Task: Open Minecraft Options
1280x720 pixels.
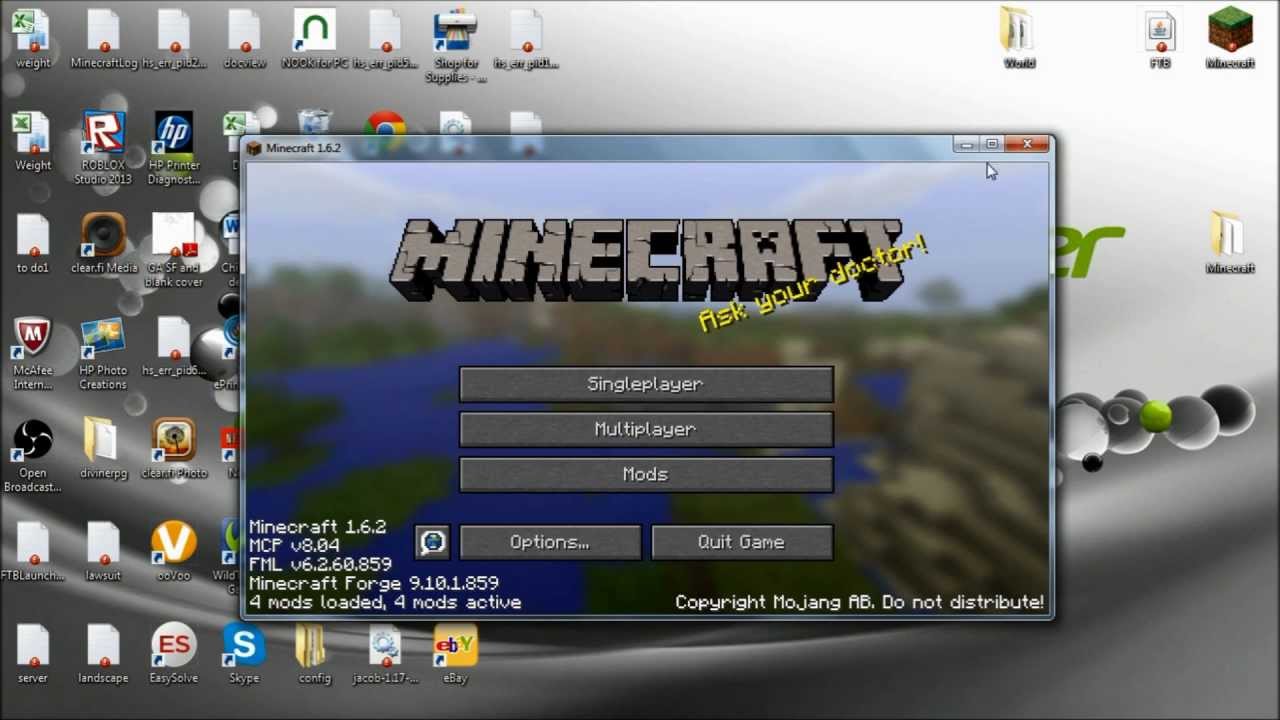Action: pos(550,542)
